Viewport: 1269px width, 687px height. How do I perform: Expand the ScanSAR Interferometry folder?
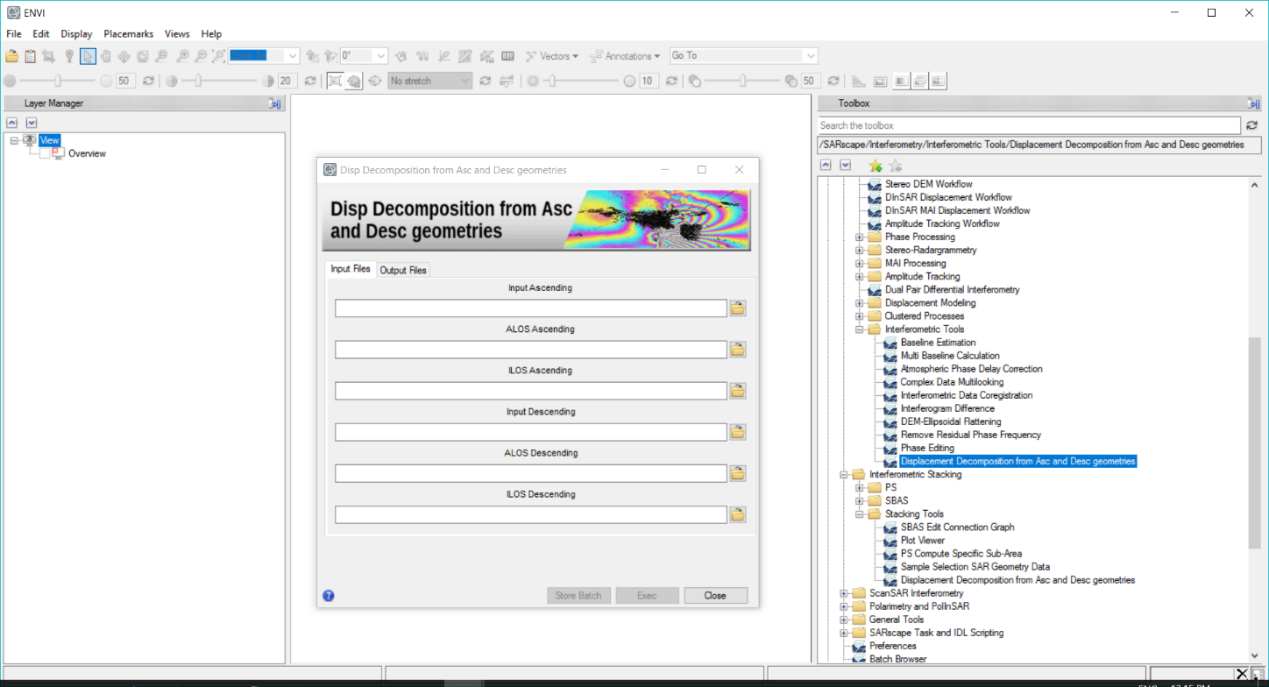(x=844, y=593)
